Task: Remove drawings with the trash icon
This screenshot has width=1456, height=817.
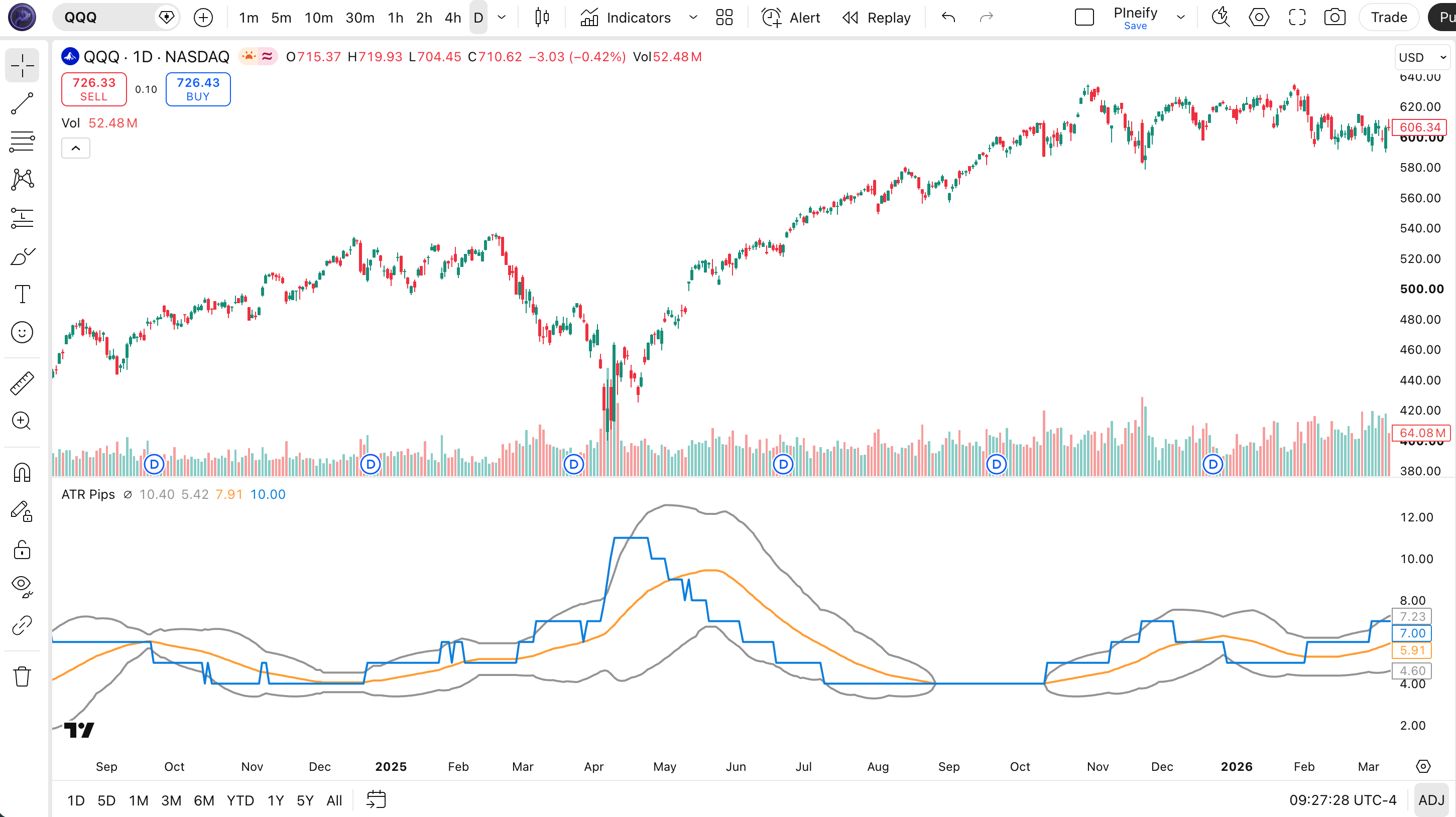Action: point(22,676)
